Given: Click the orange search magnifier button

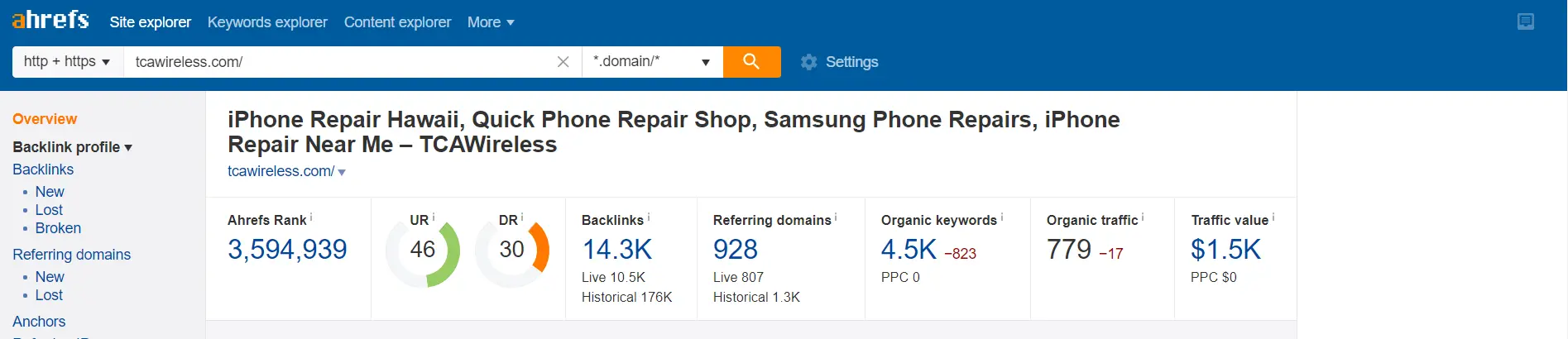Looking at the screenshot, I should coord(751,62).
